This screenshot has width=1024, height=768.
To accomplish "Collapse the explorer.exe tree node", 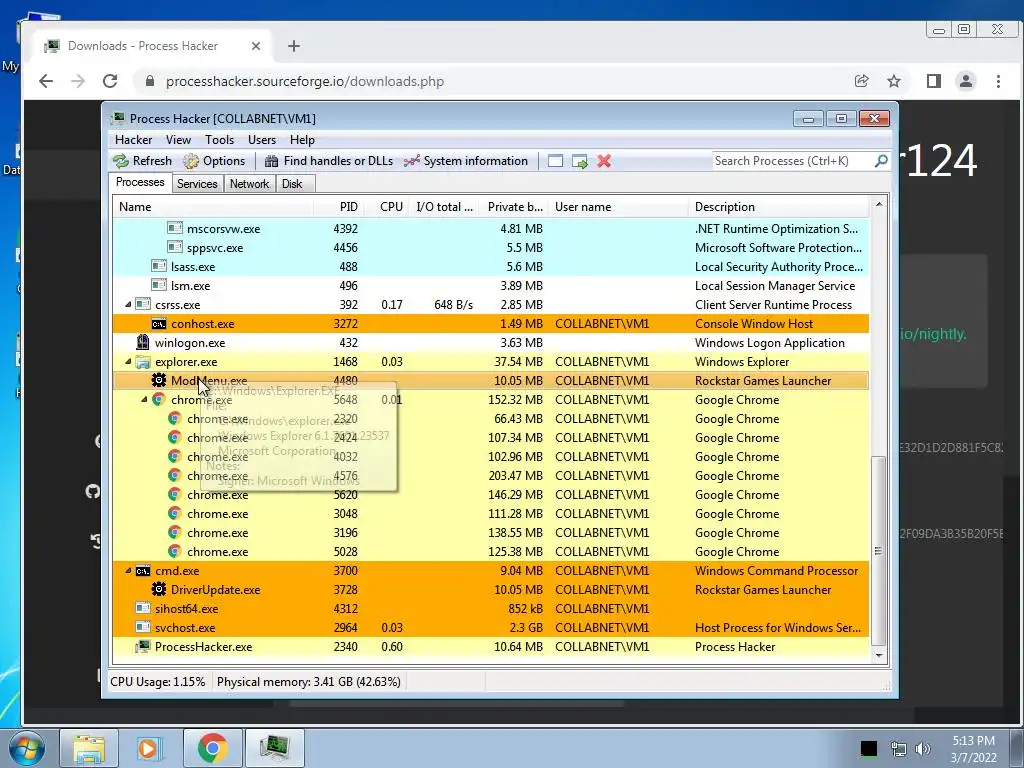I will (x=128, y=361).
